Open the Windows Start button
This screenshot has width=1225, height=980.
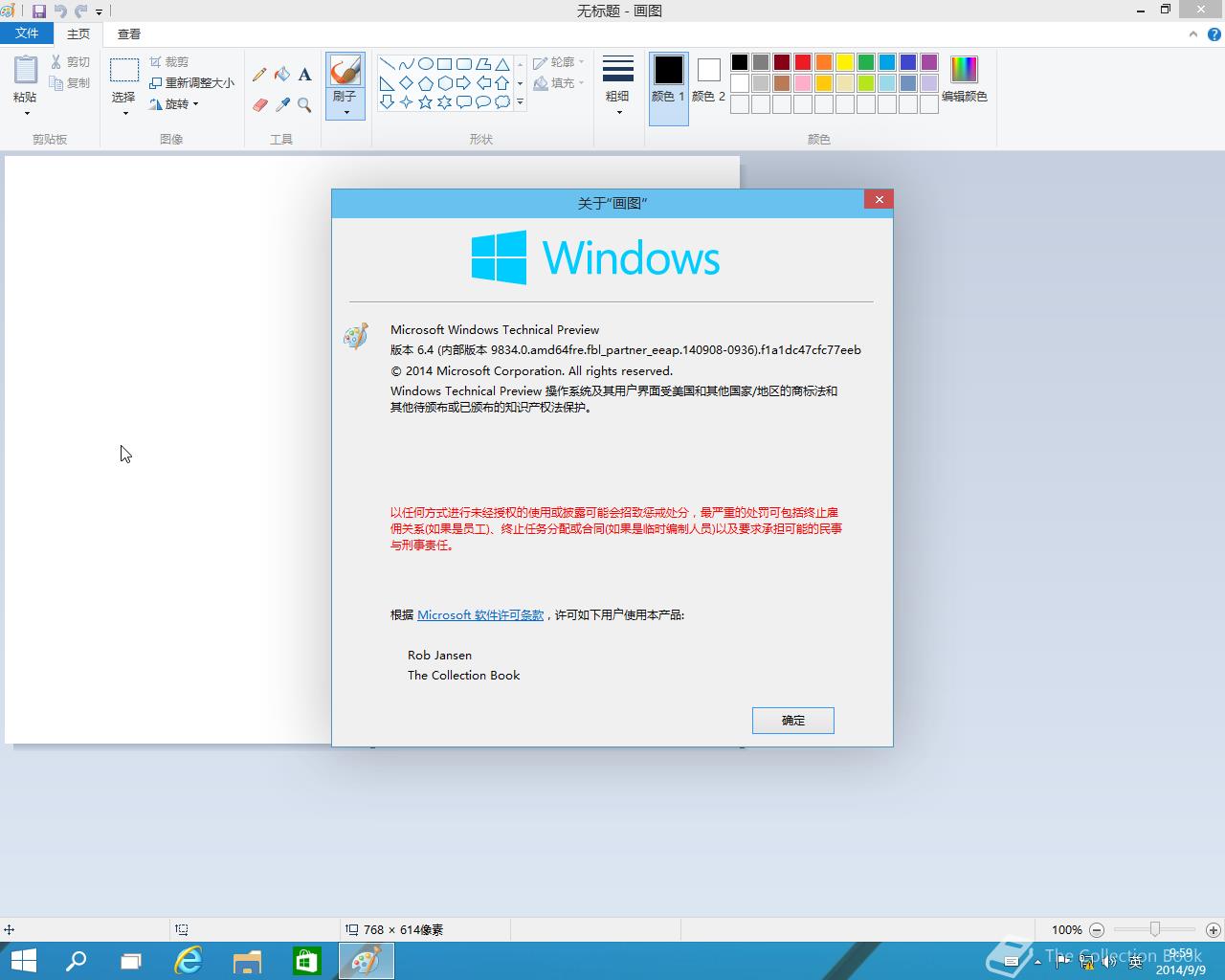click(23, 961)
